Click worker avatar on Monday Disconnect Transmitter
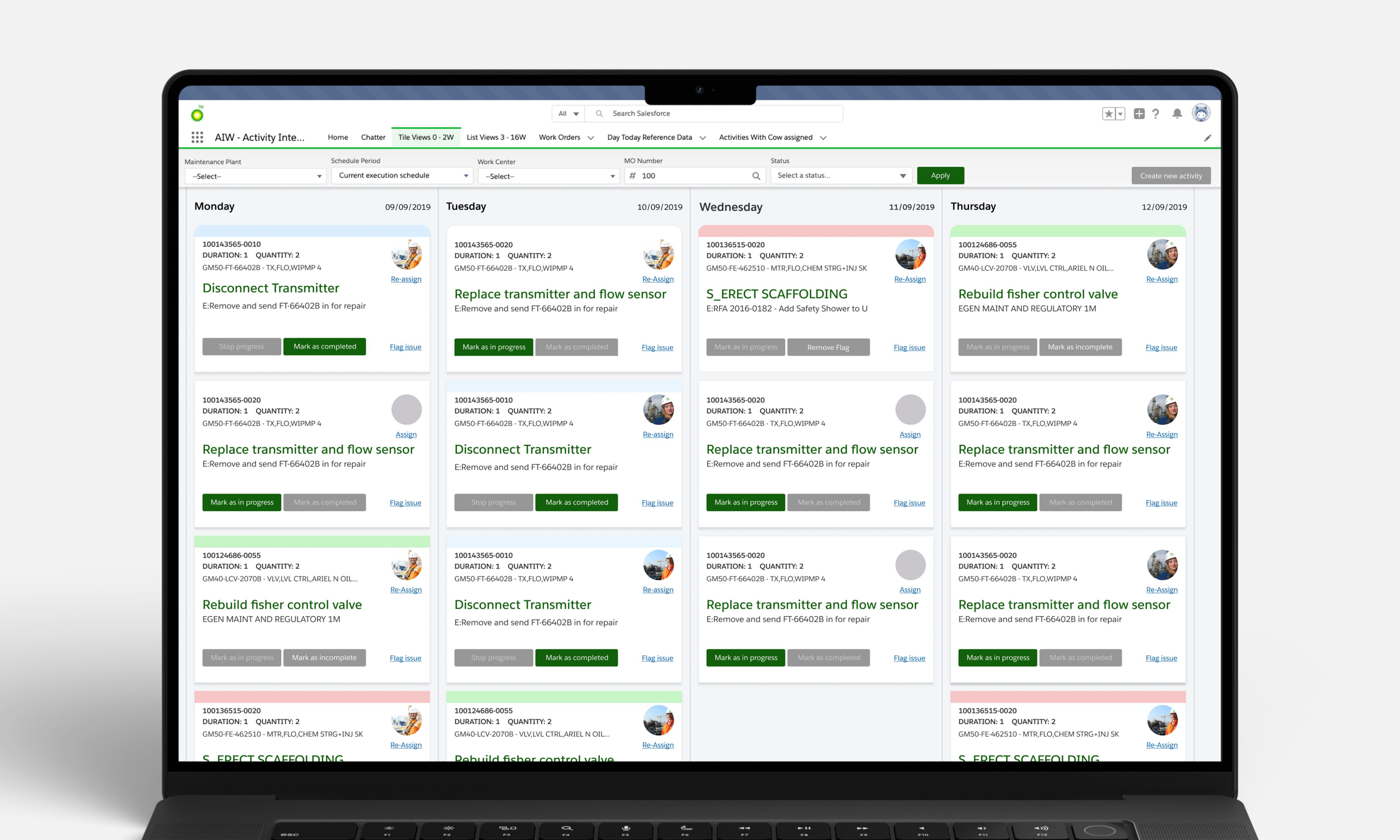 coord(407,254)
